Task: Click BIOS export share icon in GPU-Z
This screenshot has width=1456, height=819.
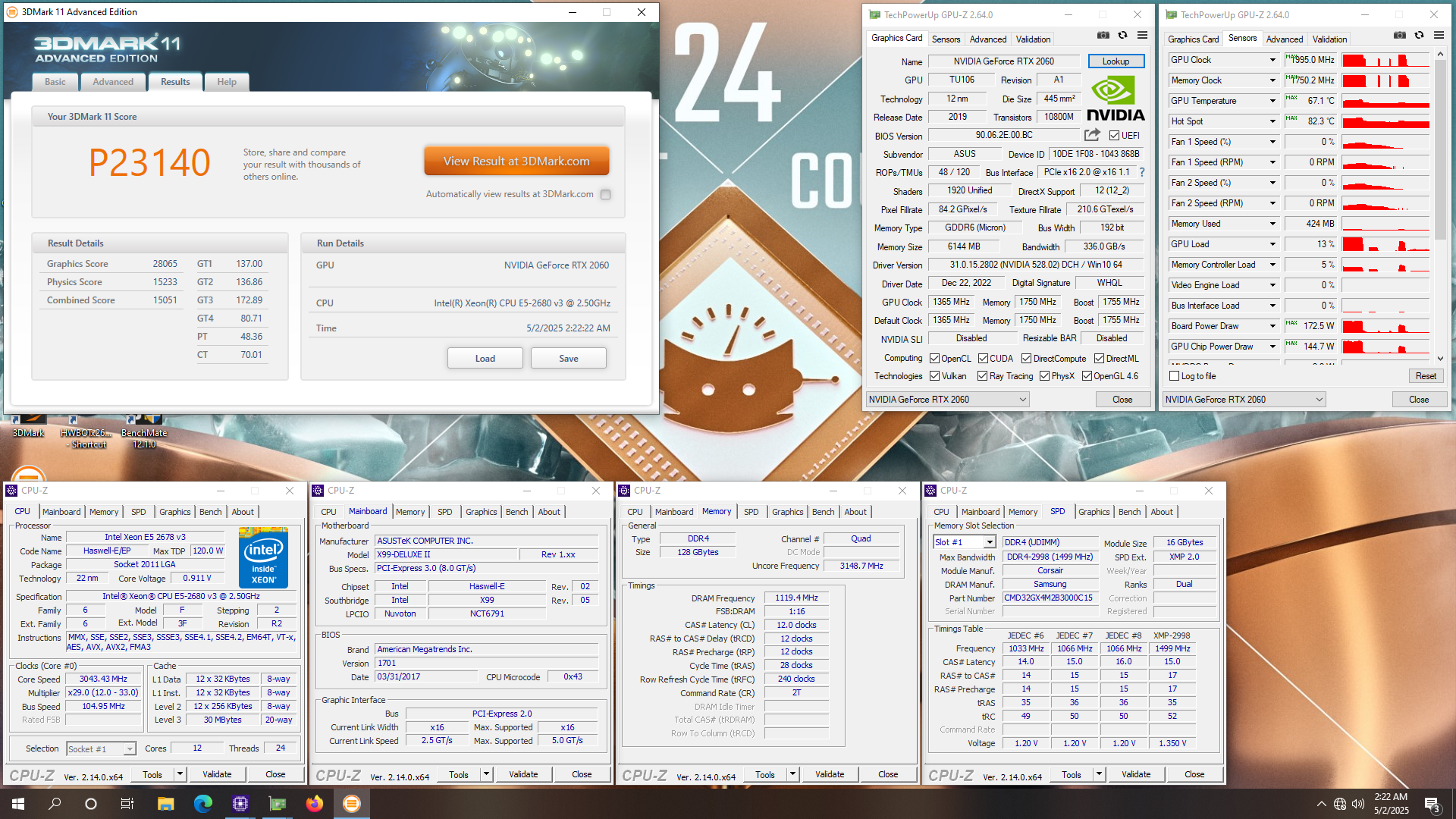Action: [1092, 135]
